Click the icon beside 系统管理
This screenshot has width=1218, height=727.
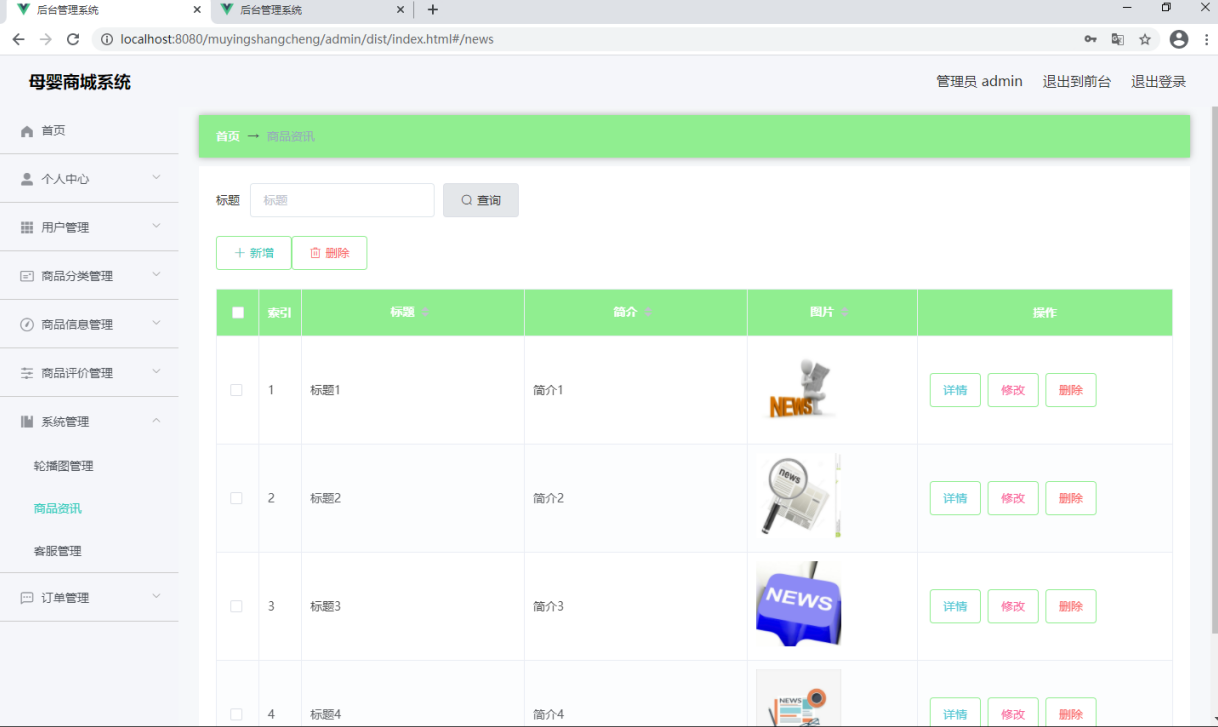(x=27, y=422)
